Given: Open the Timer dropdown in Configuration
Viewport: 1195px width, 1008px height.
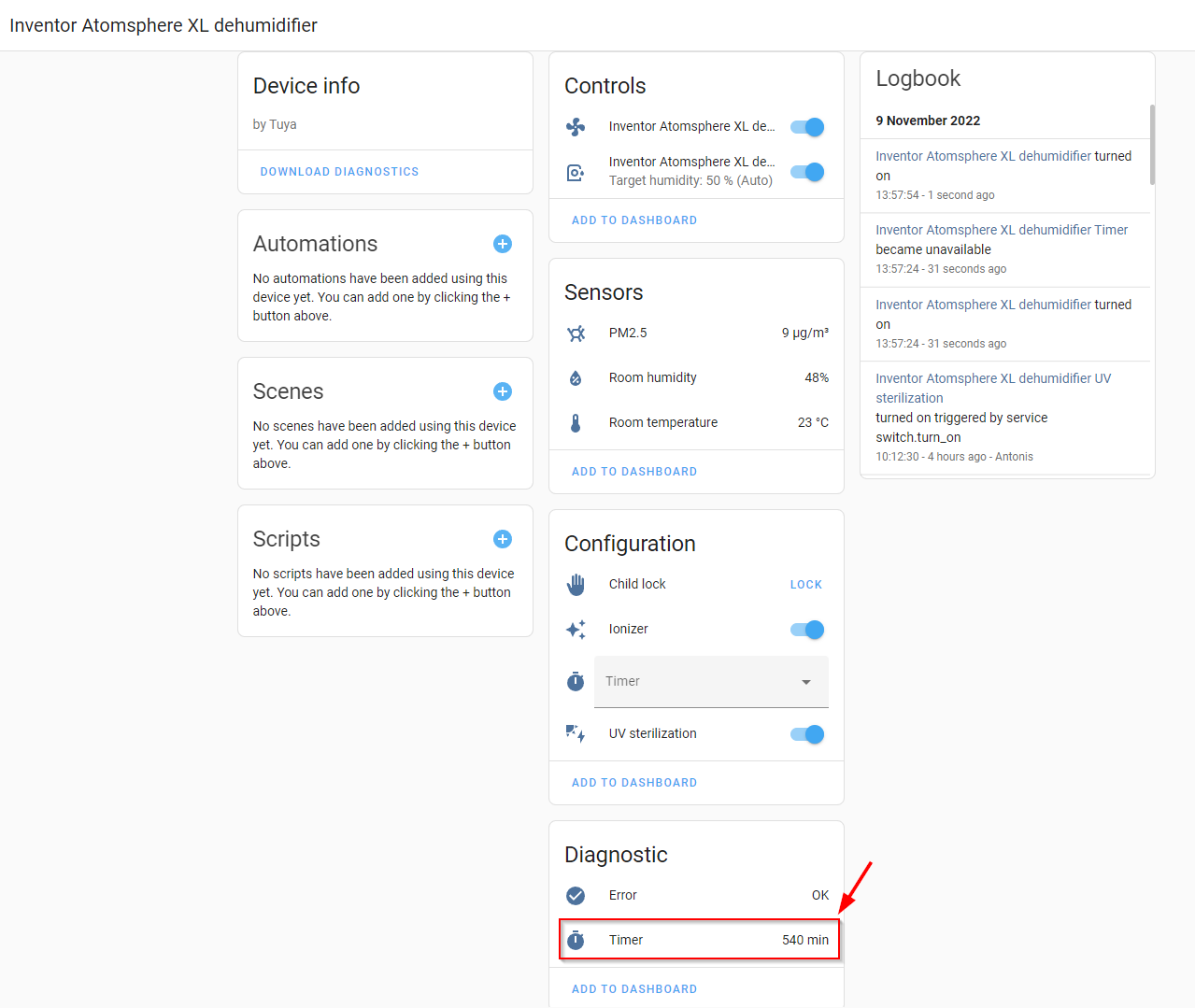Looking at the screenshot, I should tap(711, 681).
